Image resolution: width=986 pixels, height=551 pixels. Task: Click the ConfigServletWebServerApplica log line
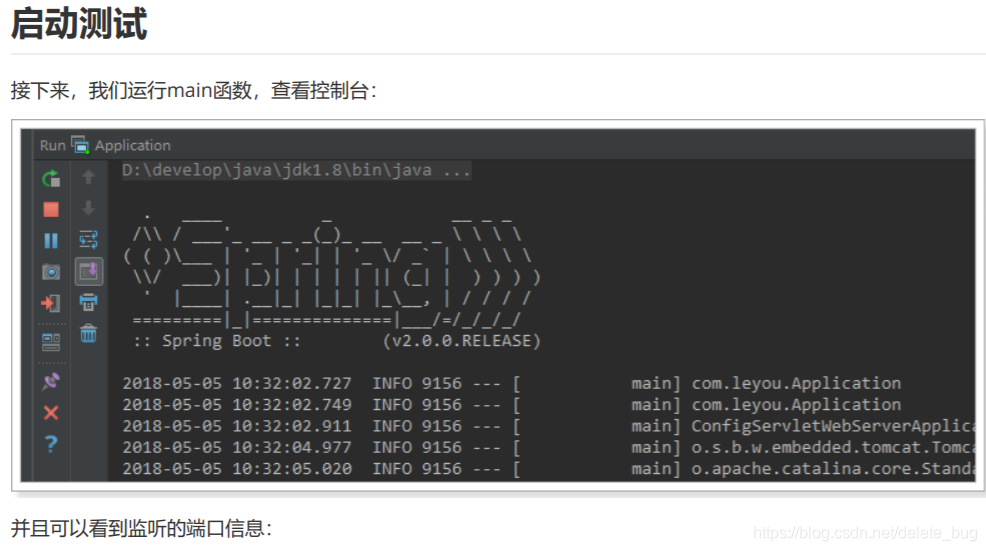(548, 426)
